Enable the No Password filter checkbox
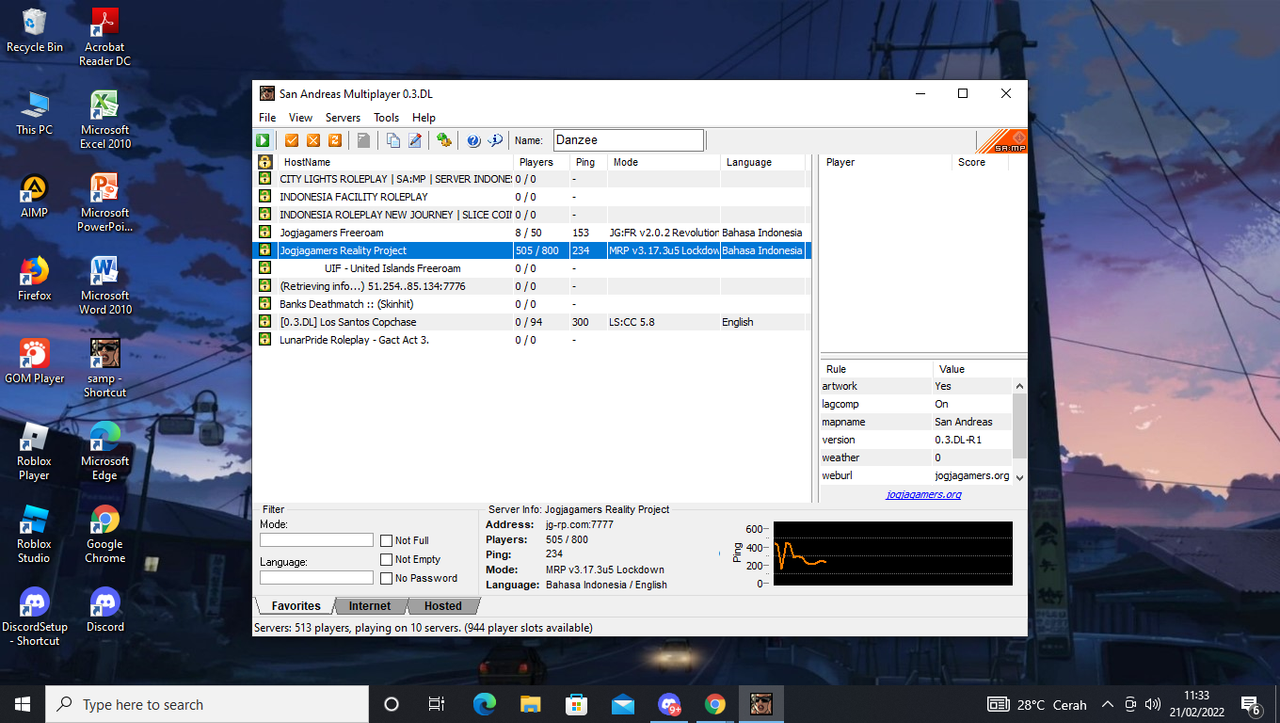This screenshot has width=1280, height=723. (x=386, y=578)
